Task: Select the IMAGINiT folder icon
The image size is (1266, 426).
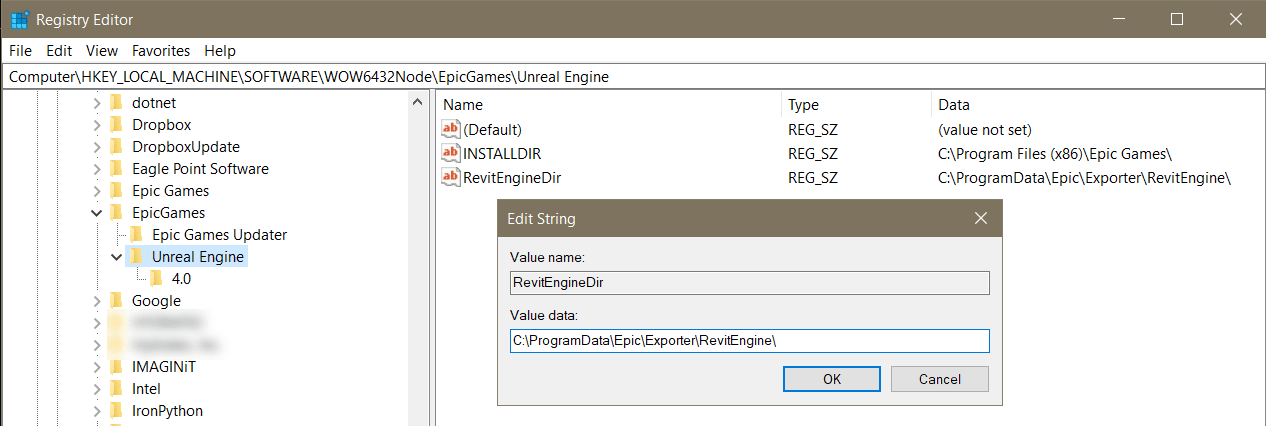Action: pos(116,367)
